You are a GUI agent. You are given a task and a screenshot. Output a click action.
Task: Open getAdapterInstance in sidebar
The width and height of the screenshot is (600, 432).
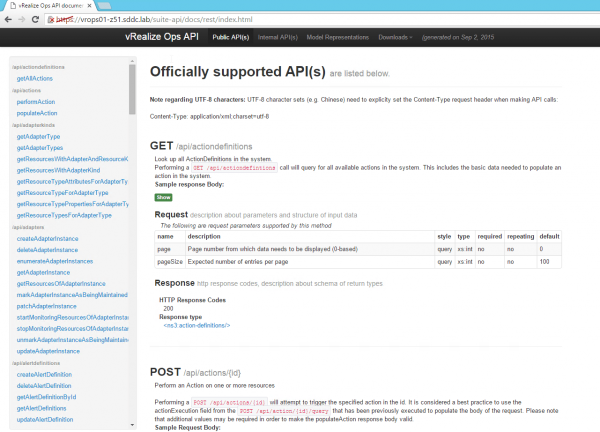(x=43, y=272)
